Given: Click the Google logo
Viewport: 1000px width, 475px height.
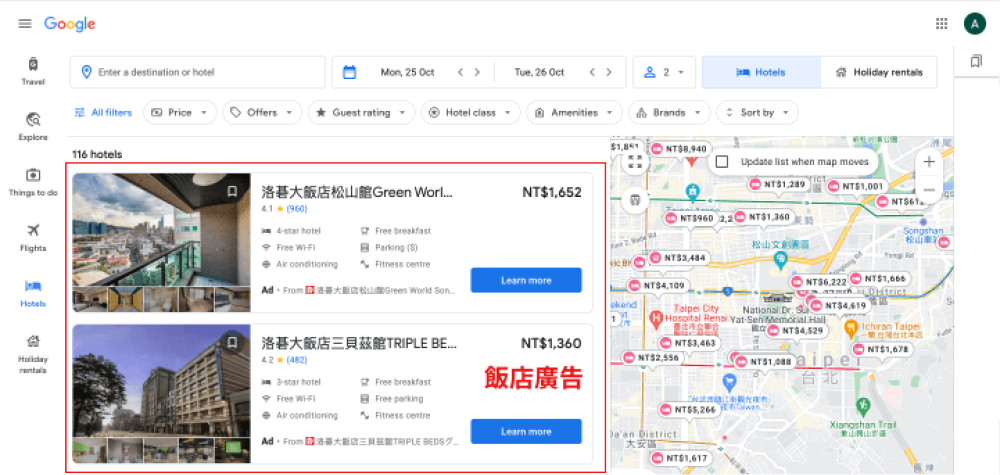Looking at the screenshot, I should pos(70,24).
